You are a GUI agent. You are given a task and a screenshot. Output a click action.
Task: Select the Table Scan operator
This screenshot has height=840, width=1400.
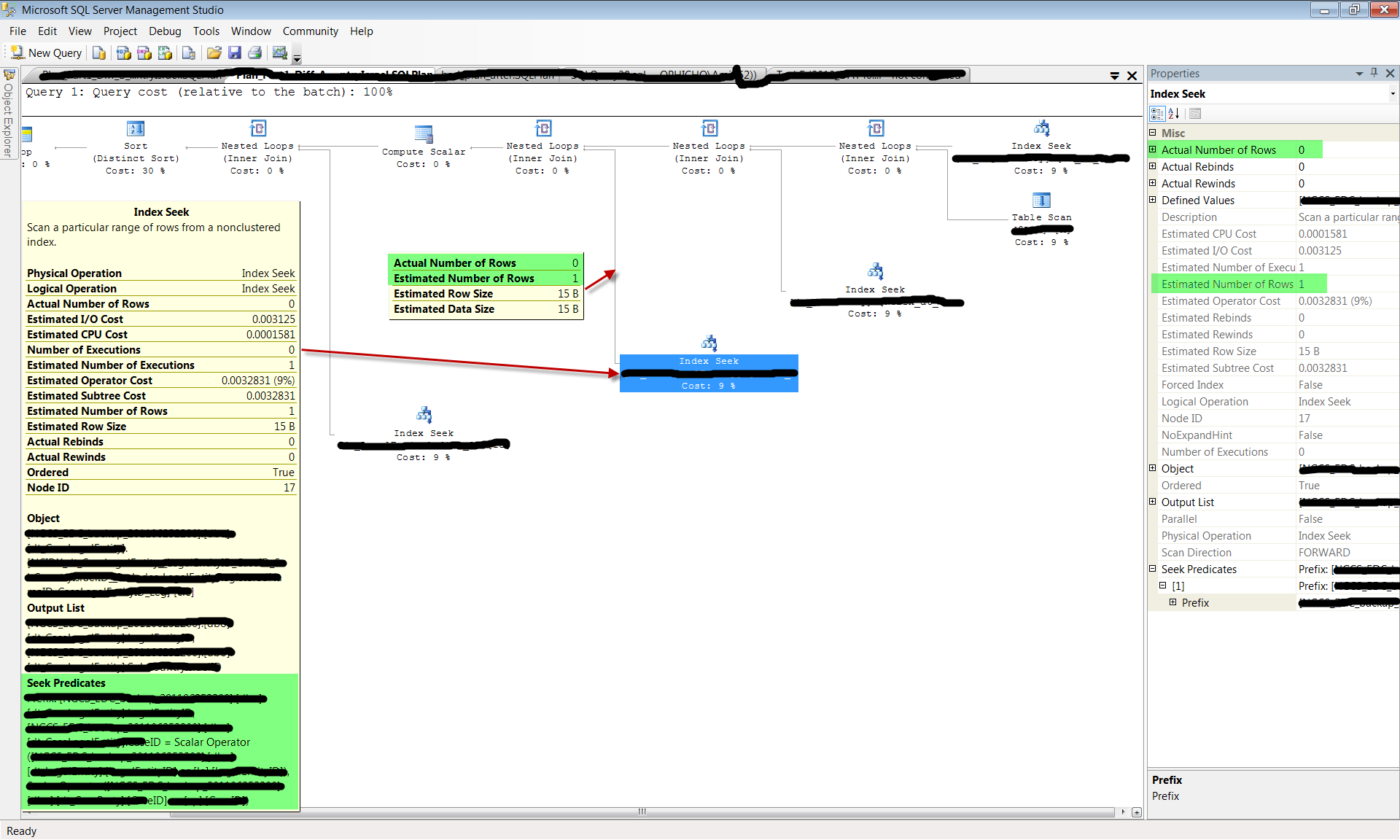(x=1041, y=219)
